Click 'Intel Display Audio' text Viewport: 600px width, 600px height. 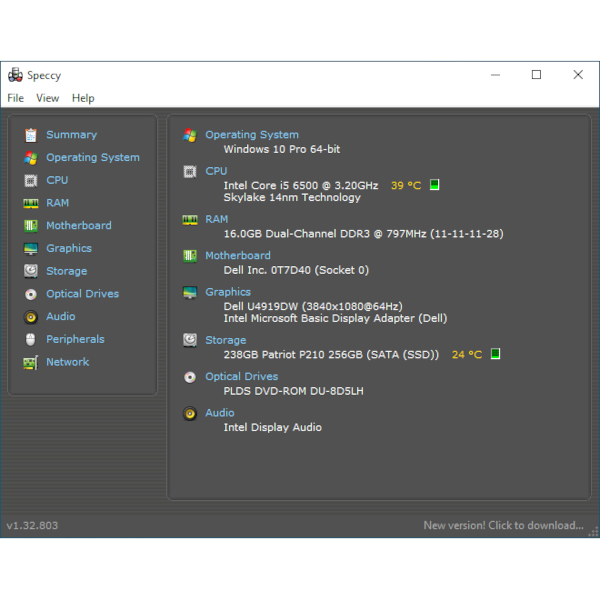tap(272, 427)
